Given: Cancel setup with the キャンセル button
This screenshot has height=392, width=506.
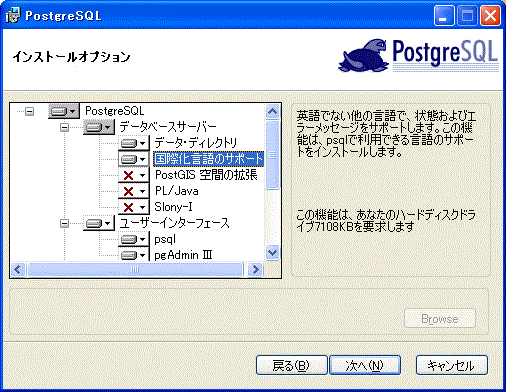Looking at the screenshot, I should coord(452,365).
